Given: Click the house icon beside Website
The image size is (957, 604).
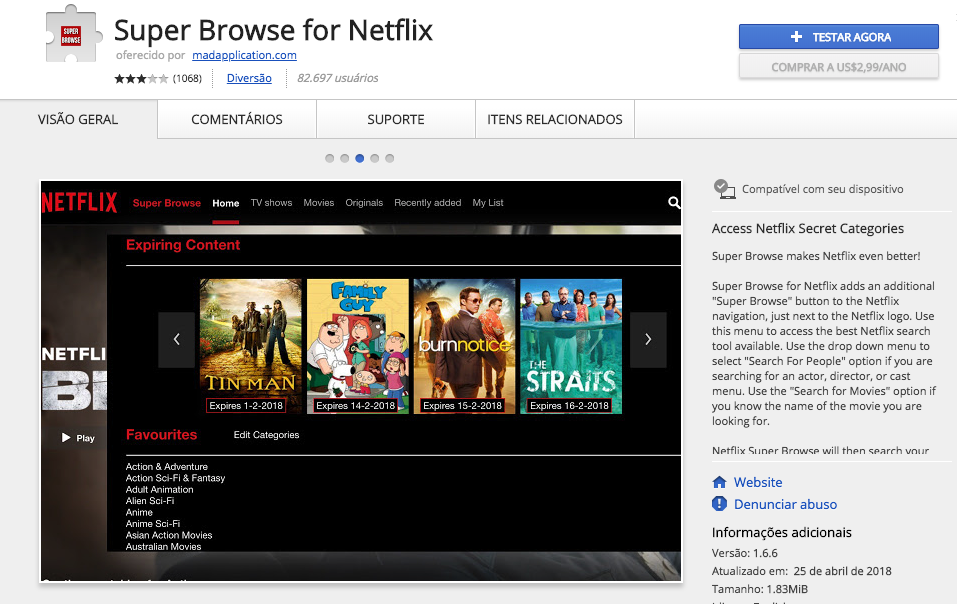Looking at the screenshot, I should 720,482.
